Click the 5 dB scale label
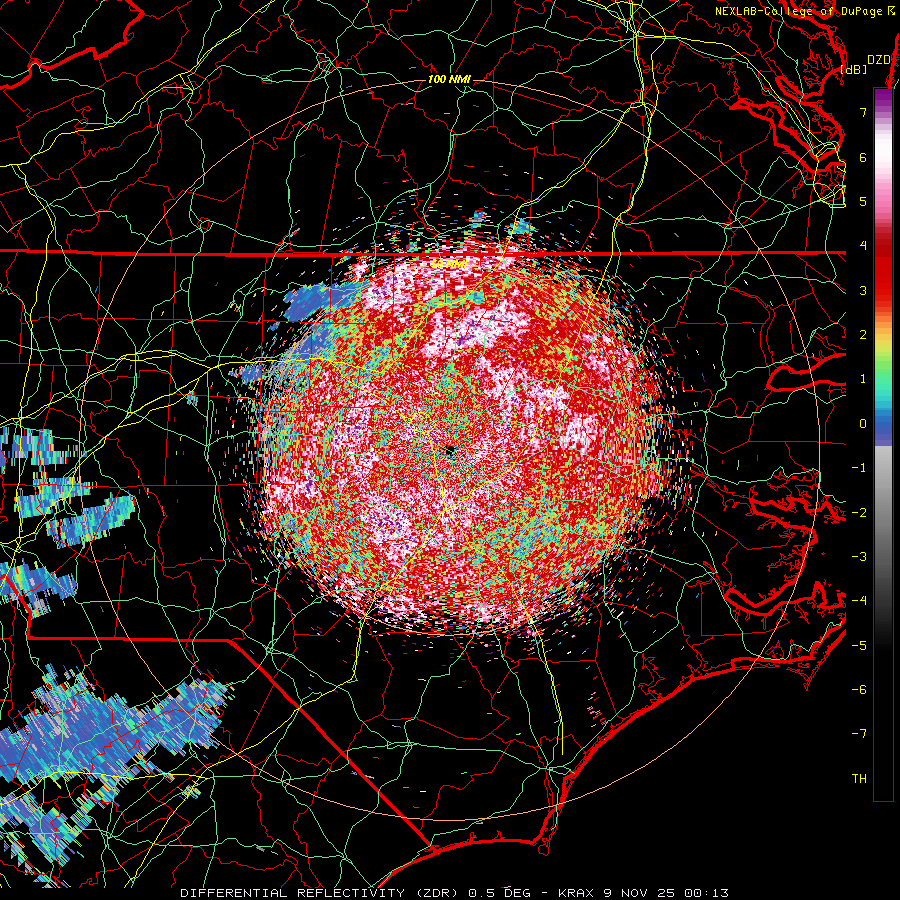Screen dimensions: 900x900 click(863, 201)
